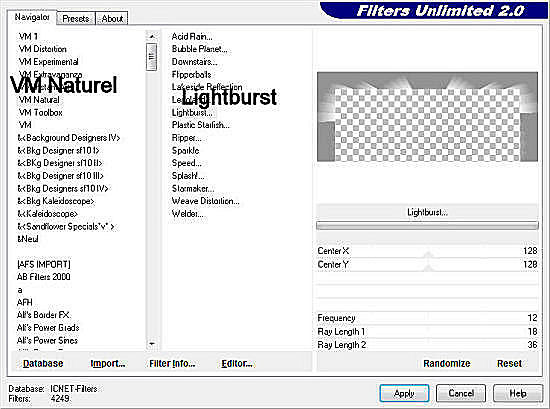
Task: Choose the Flipperballs filter
Action: pos(192,74)
